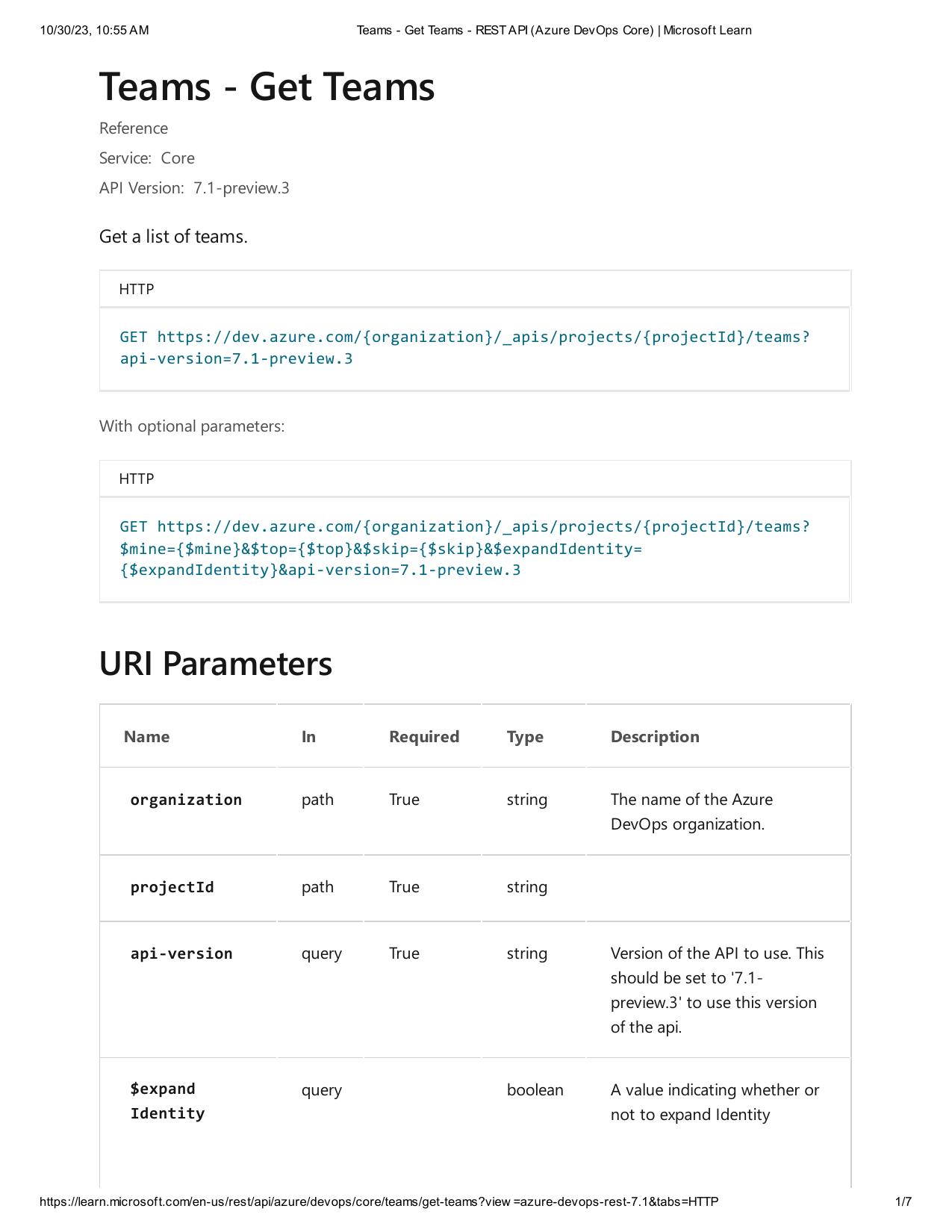Click the 'boolean' type cell

coord(535,1090)
